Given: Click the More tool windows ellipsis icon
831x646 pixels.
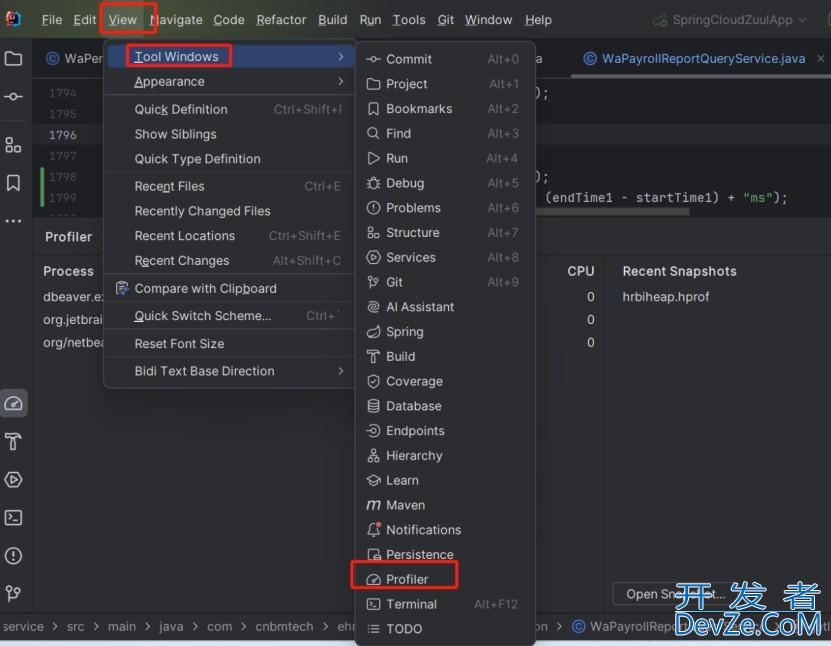Looking at the screenshot, I should 13,221.
